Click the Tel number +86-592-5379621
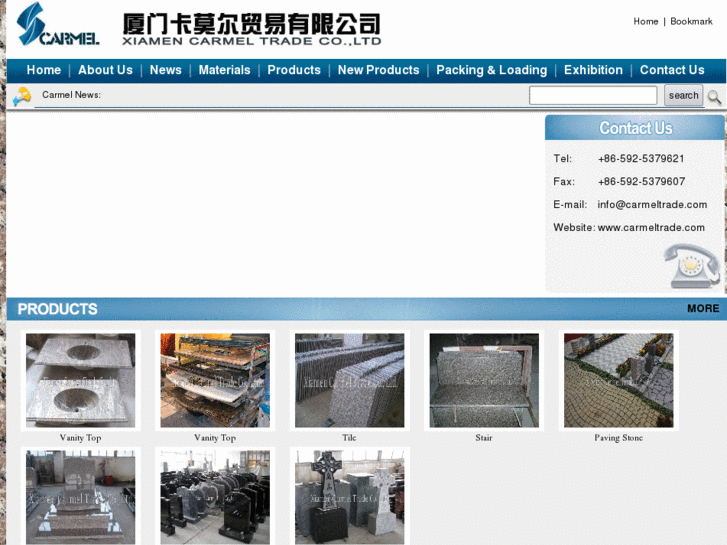Image resolution: width=727 pixels, height=545 pixels. pos(641,159)
